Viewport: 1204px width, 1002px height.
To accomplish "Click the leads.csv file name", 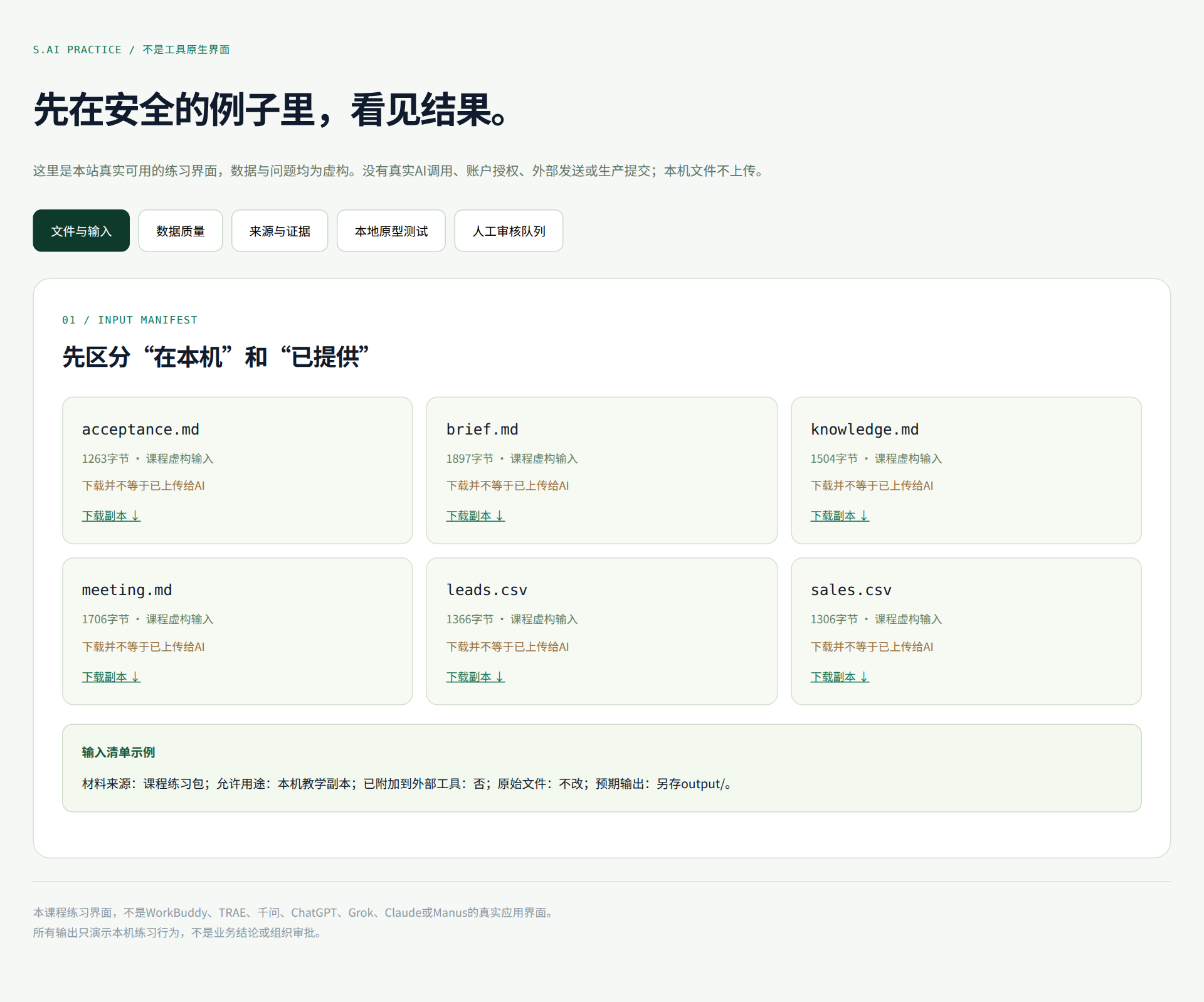I will (487, 590).
